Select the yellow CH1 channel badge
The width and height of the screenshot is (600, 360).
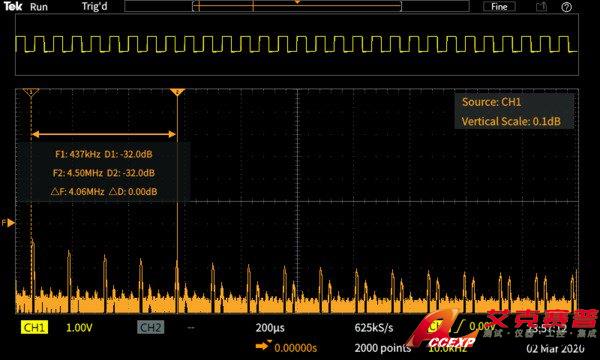[34, 327]
